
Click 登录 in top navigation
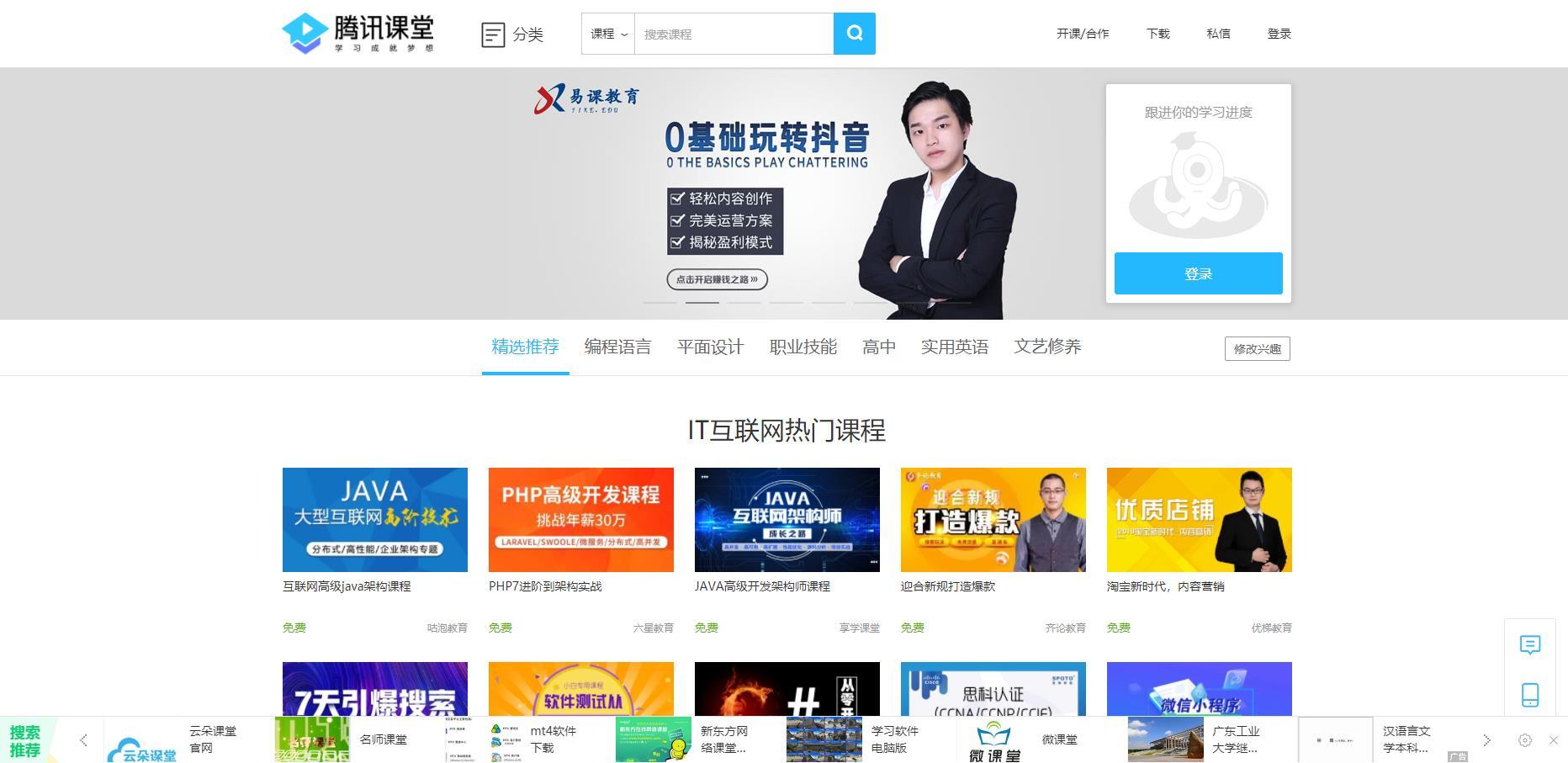tap(1279, 34)
